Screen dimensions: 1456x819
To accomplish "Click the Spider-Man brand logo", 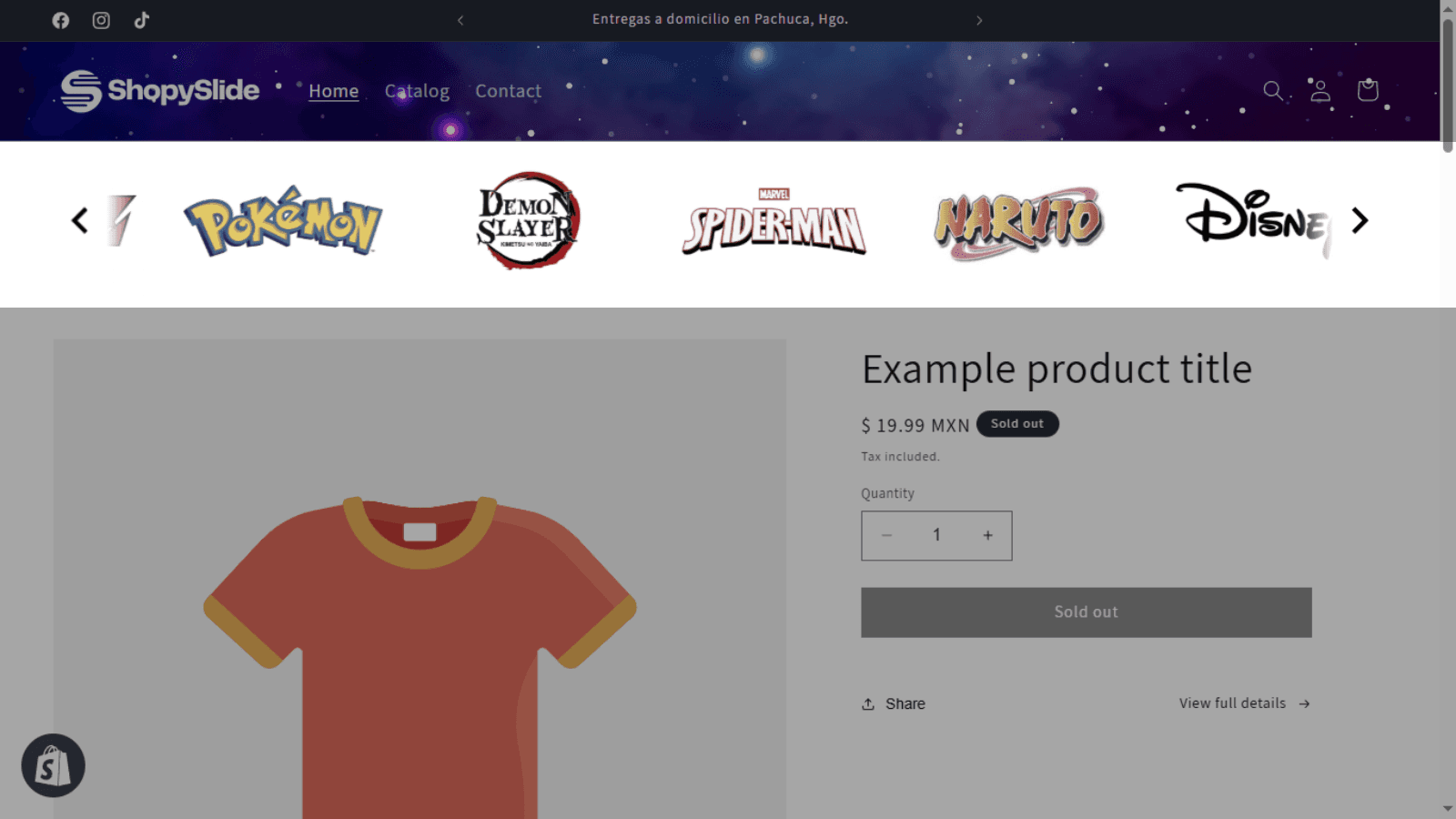I will click(x=773, y=221).
